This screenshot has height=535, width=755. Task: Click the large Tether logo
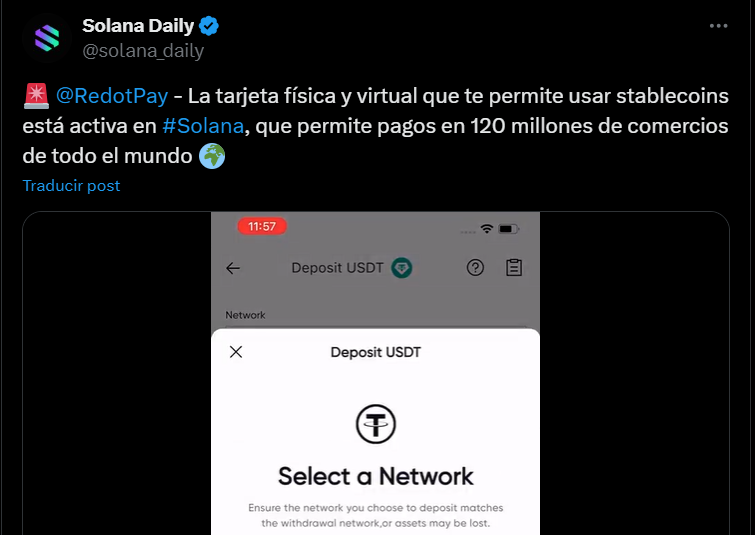click(376, 424)
